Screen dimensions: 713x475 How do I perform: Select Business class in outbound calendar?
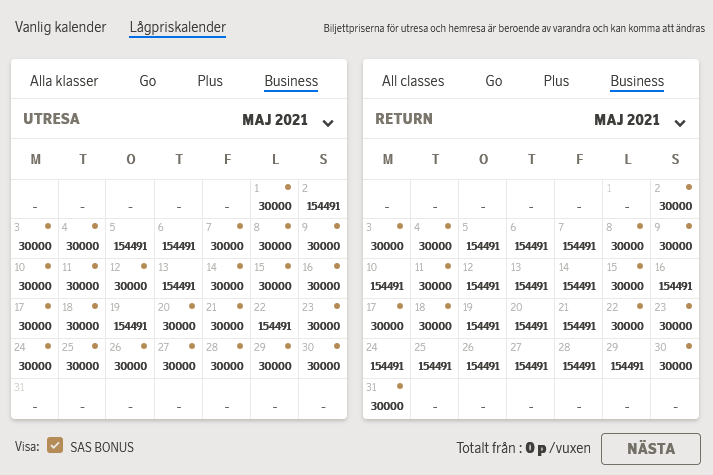(x=291, y=81)
